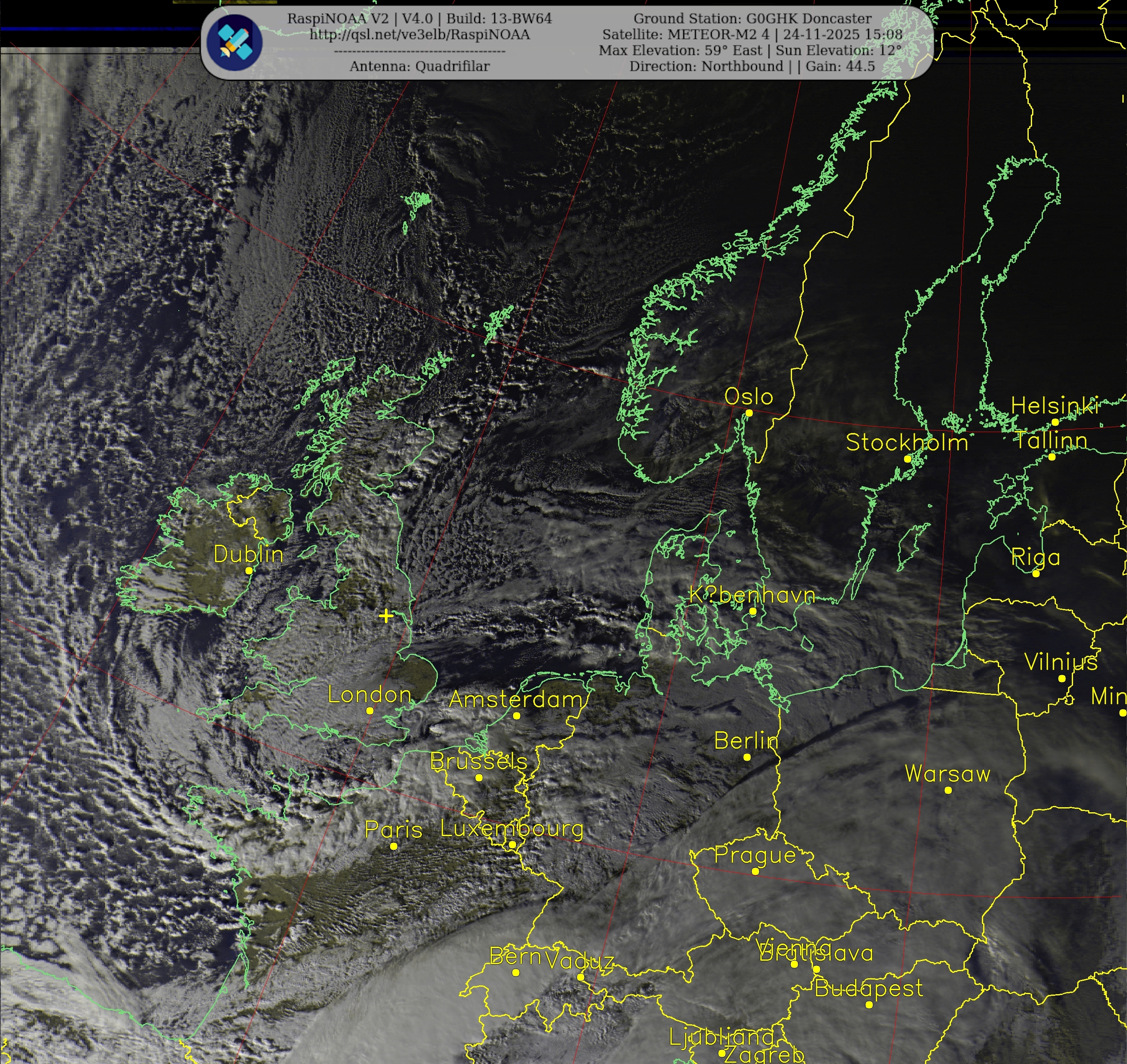Click the Dublin city dot marker

(x=248, y=570)
